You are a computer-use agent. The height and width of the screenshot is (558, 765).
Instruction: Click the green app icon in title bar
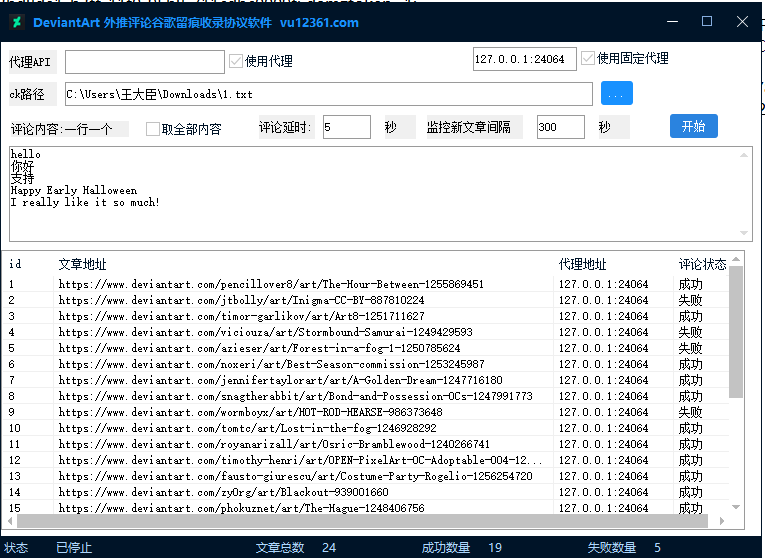click(x=18, y=22)
